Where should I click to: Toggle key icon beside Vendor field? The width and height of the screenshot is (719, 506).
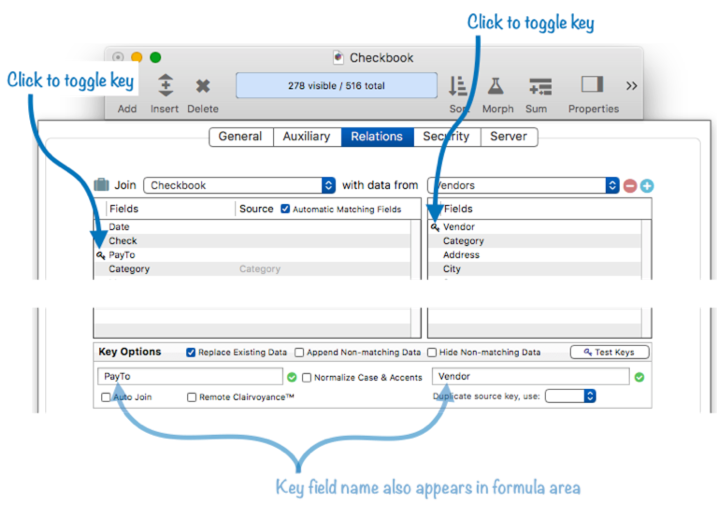435,227
